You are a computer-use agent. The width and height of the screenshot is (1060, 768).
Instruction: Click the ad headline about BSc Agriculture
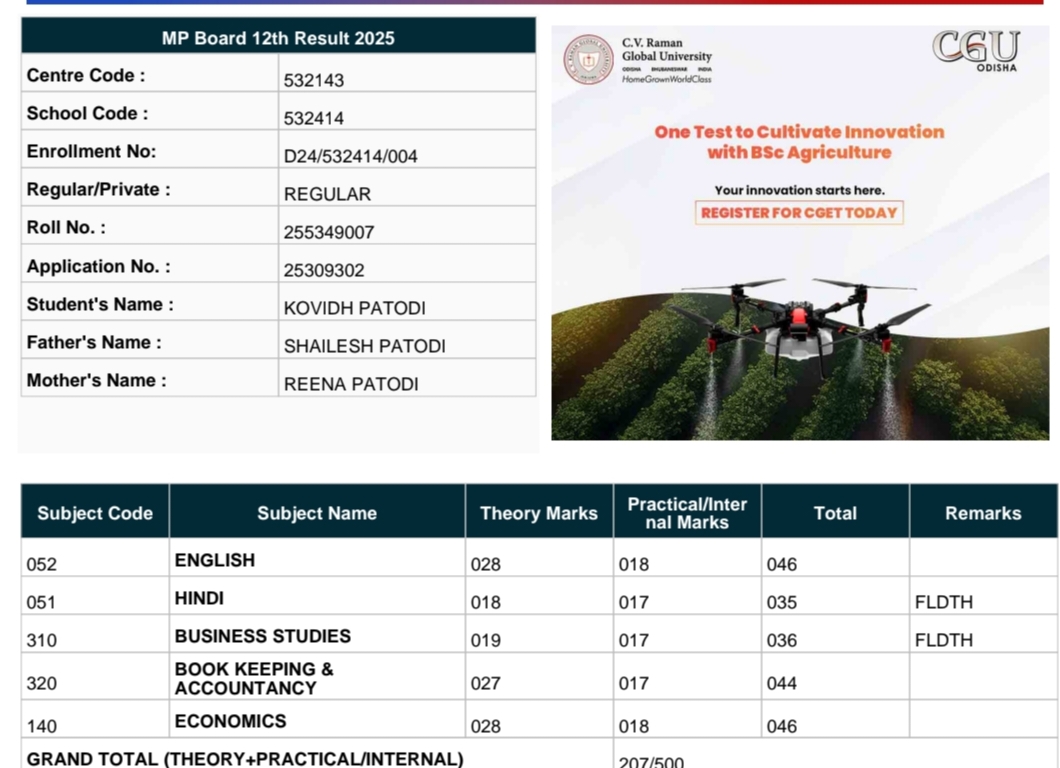coord(799,142)
